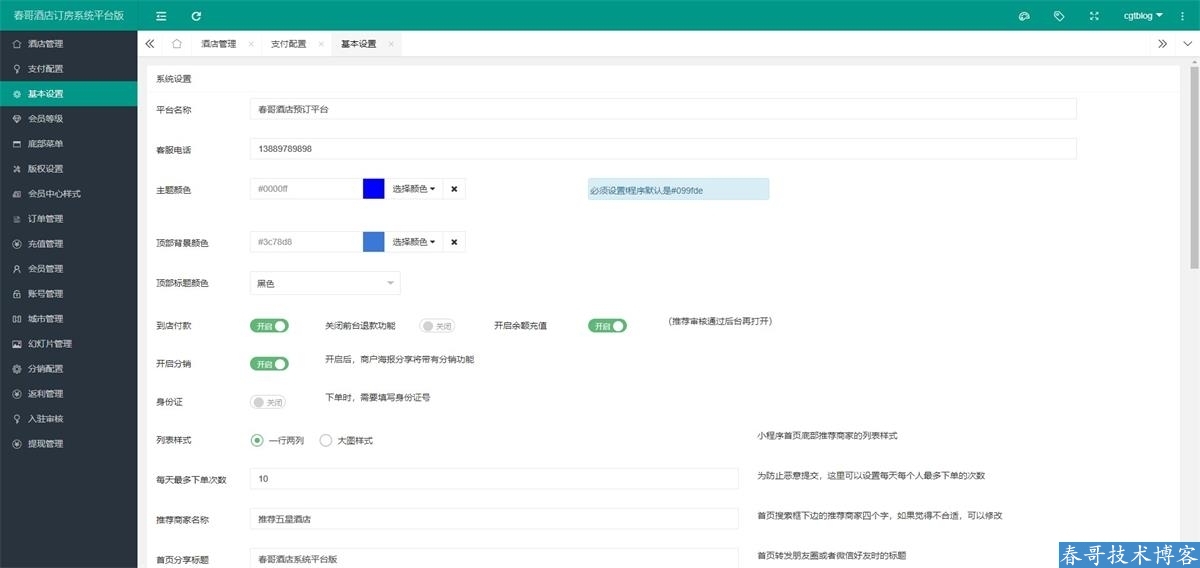The height and width of the screenshot is (568, 1200).
Task: Go to 分销配置 in sidebar
Action: click(x=46, y=369)
